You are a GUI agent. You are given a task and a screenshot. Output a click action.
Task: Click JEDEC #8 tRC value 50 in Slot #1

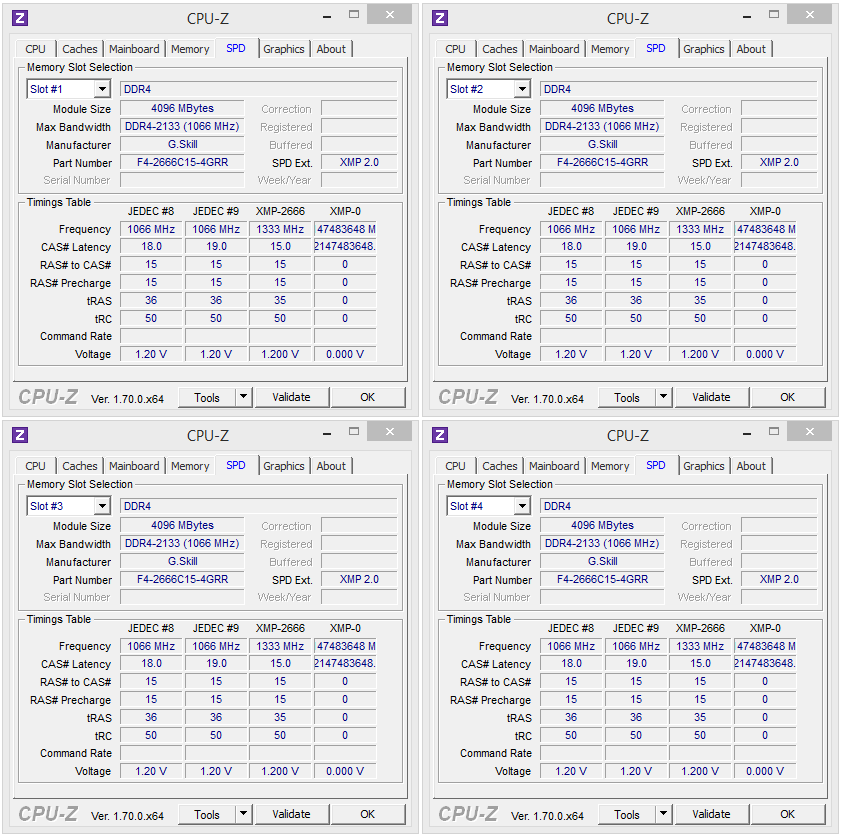click(151, 318)
